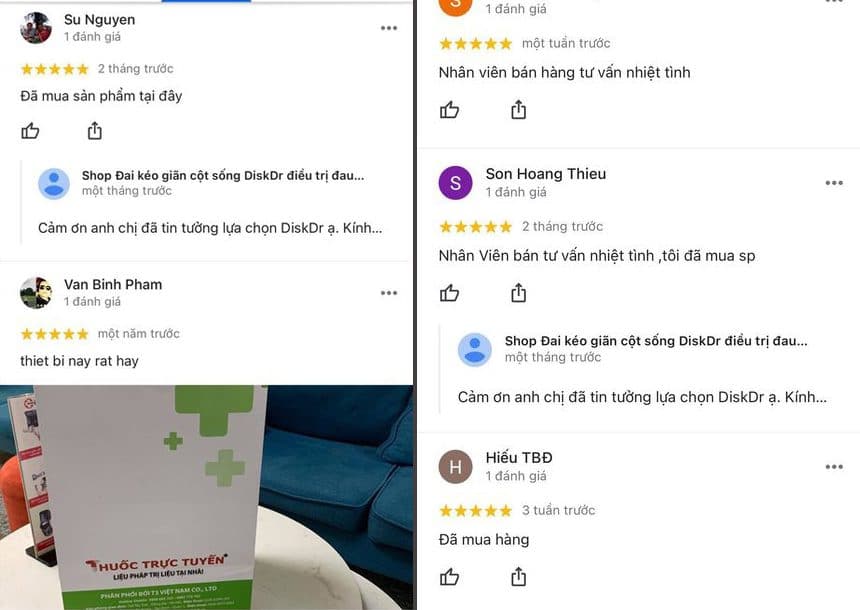860x610 pixels.
Task: Share Hiếu TBĐ's review
Action: [x=518, y=577]
